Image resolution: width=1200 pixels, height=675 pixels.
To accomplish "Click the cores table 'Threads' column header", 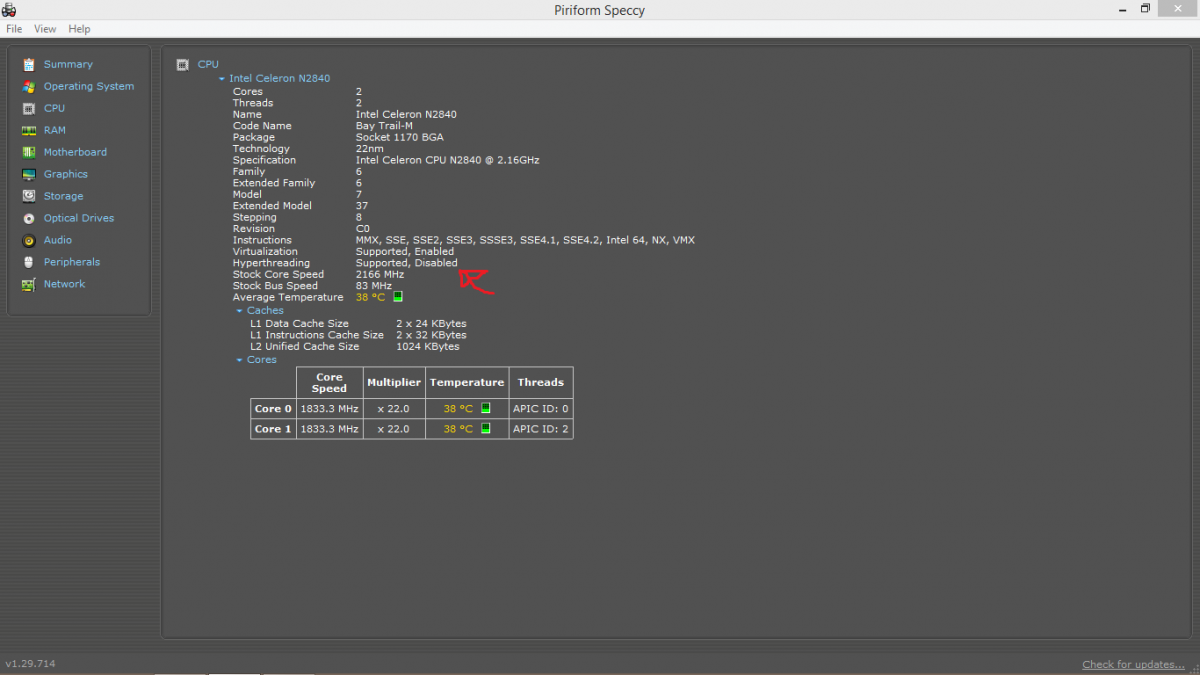I will pyautogui.click(x=541, y=383).
